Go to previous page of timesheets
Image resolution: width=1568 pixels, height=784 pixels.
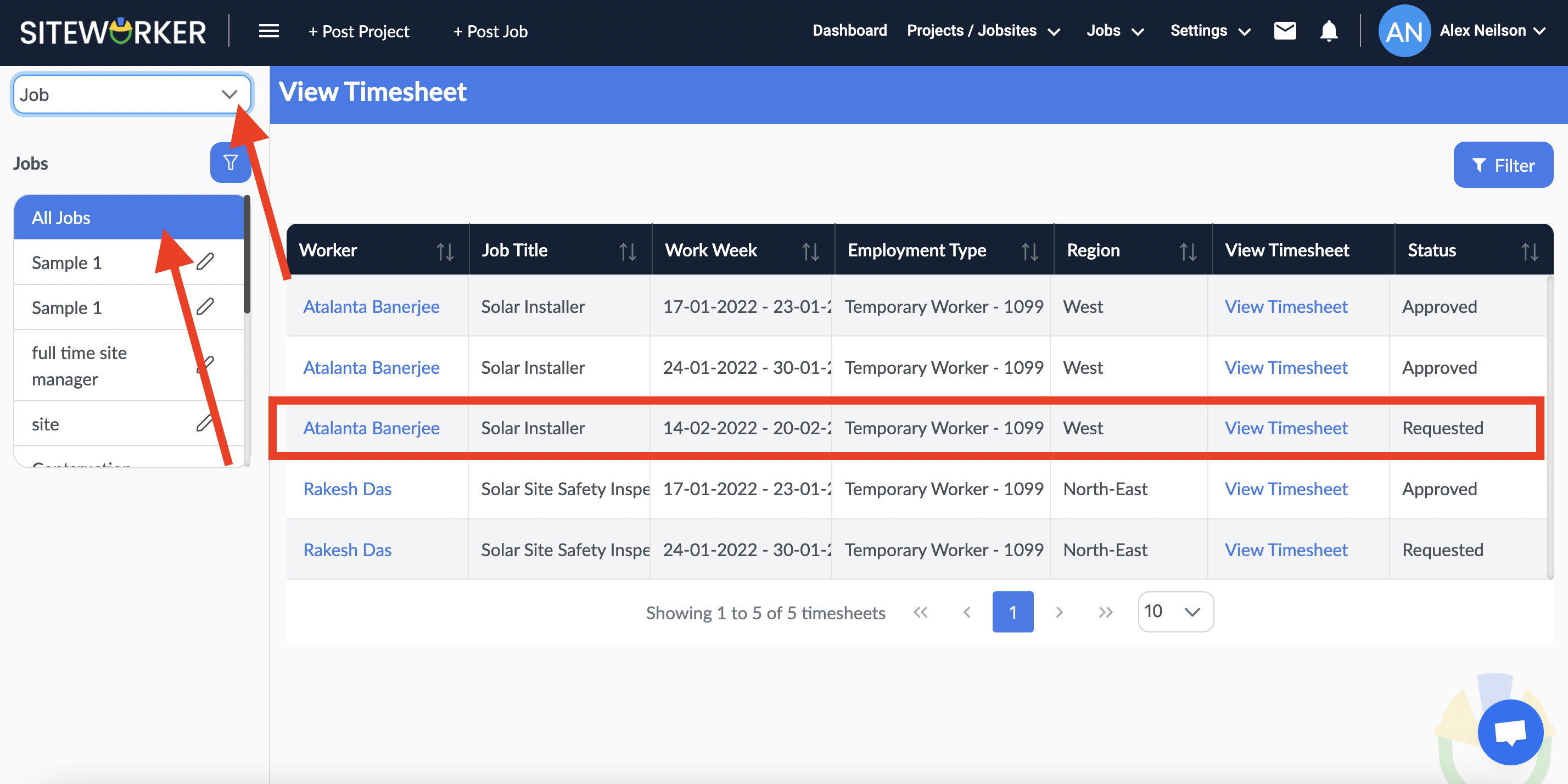pyautogui.click(x=967, y=612)
